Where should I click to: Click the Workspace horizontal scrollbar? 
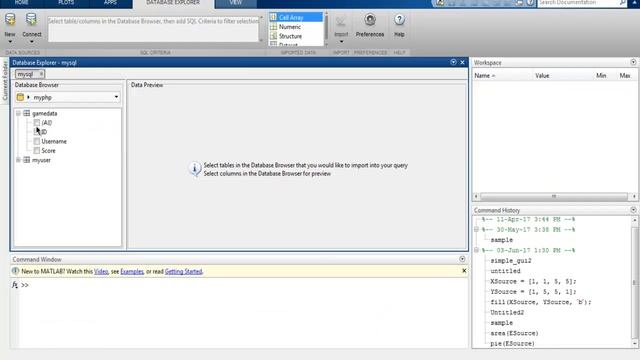click(554, 196)
